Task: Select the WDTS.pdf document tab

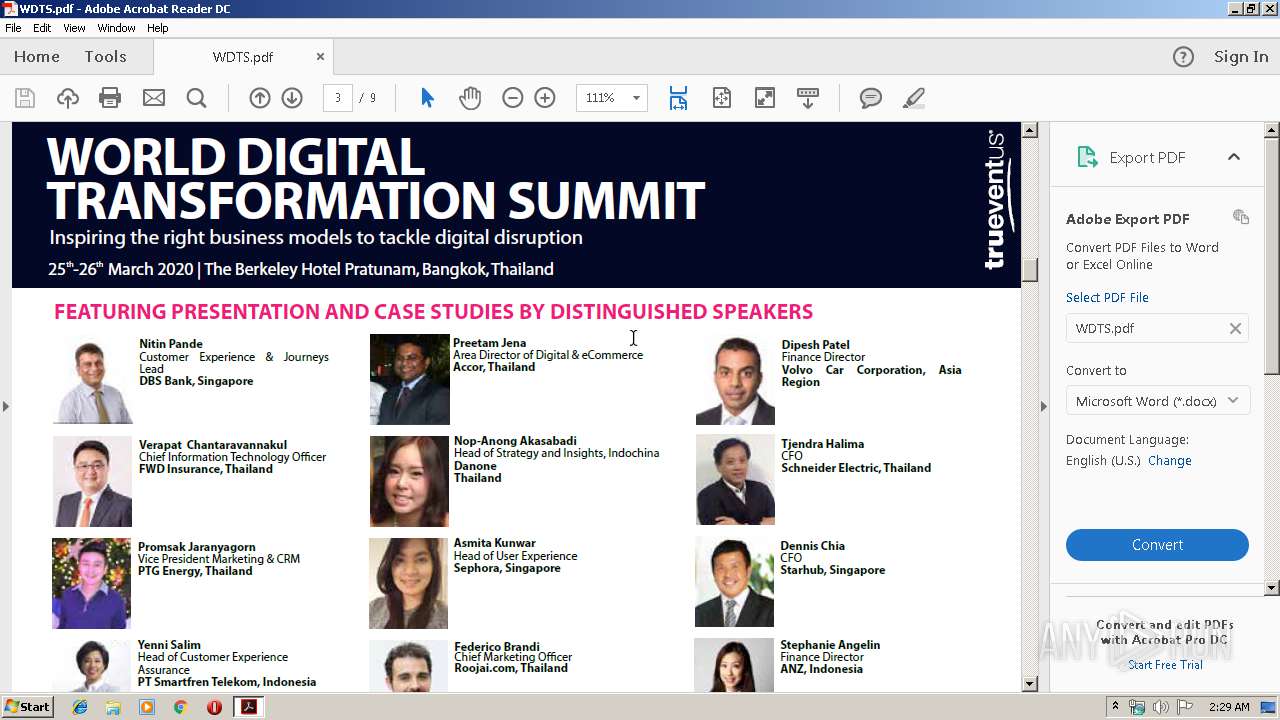Action: pos(243,57)
